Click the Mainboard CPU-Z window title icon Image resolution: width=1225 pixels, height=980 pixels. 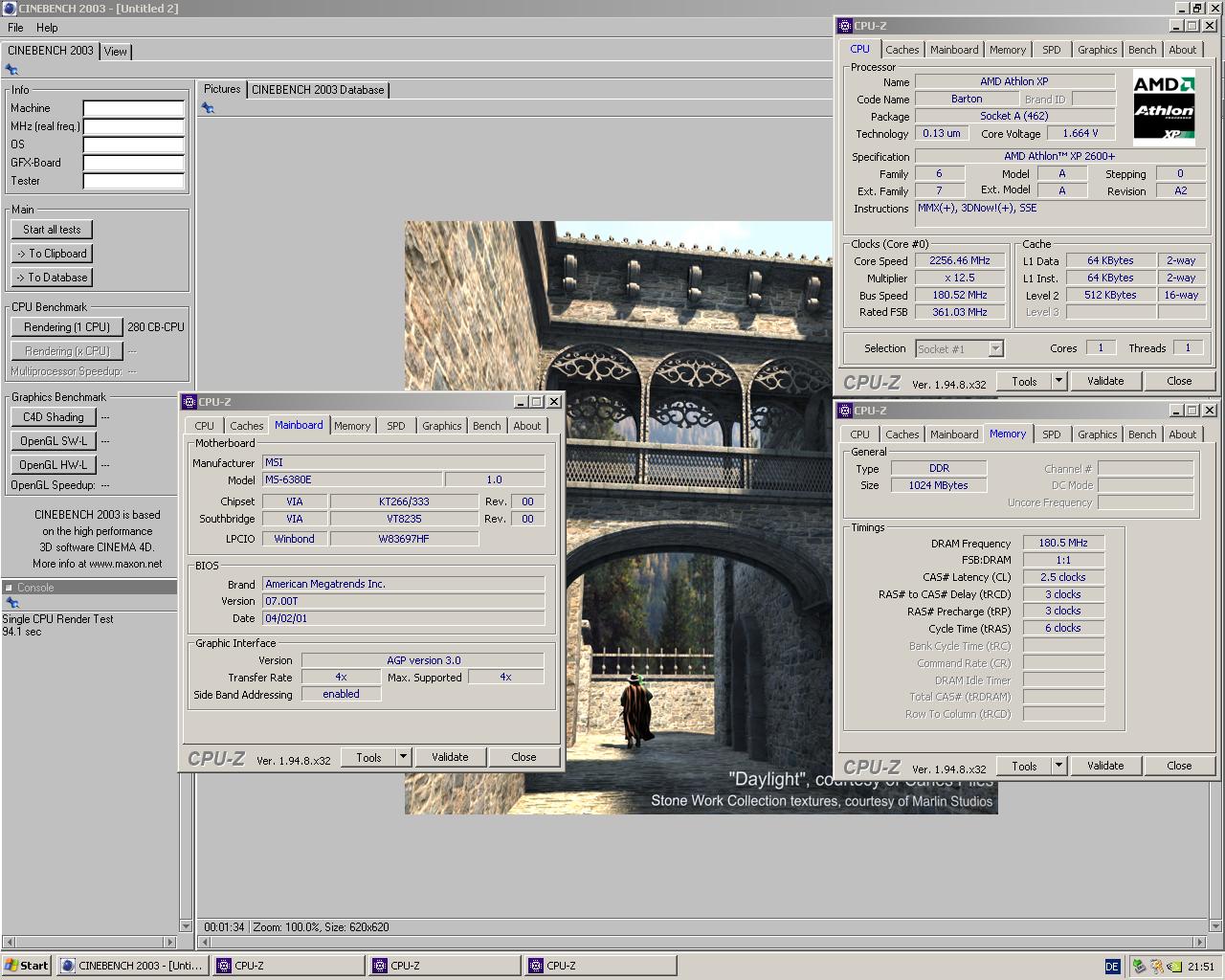pos(189,402)
